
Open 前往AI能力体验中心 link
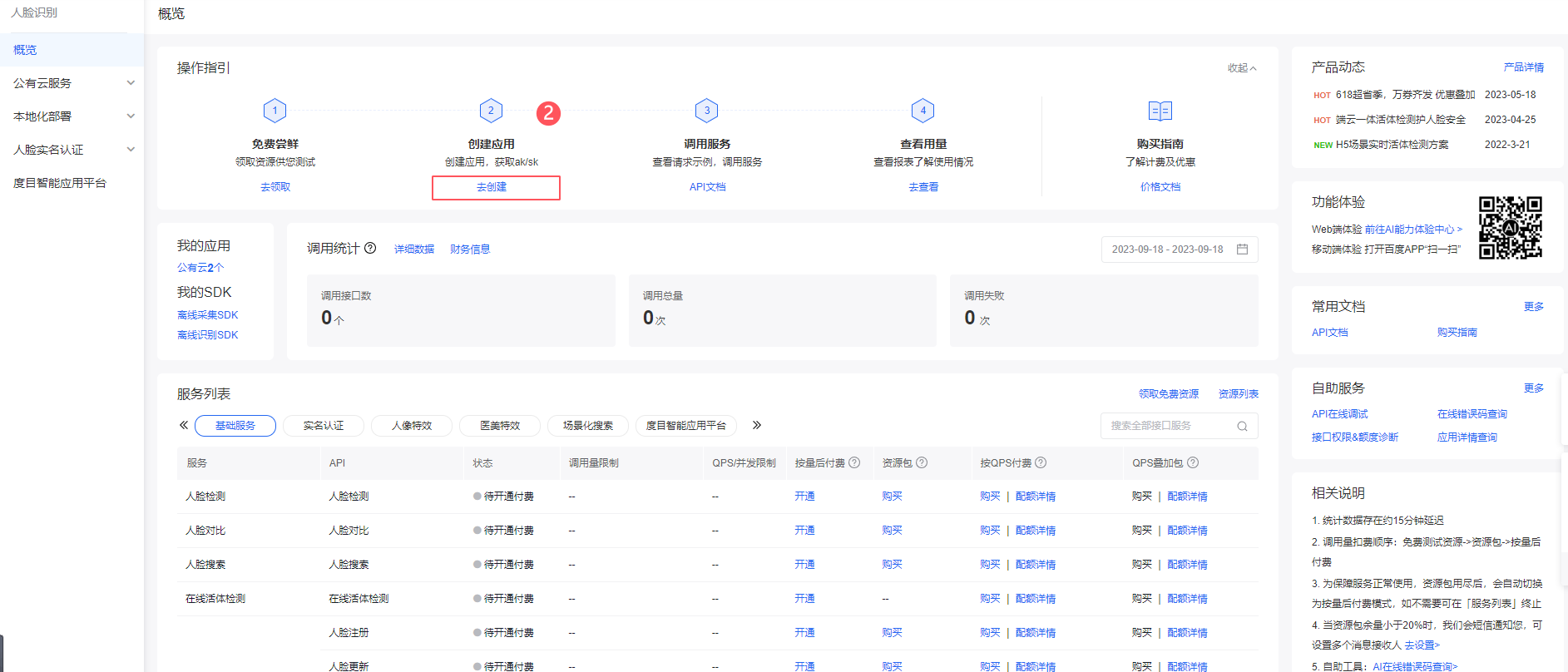1413,230
